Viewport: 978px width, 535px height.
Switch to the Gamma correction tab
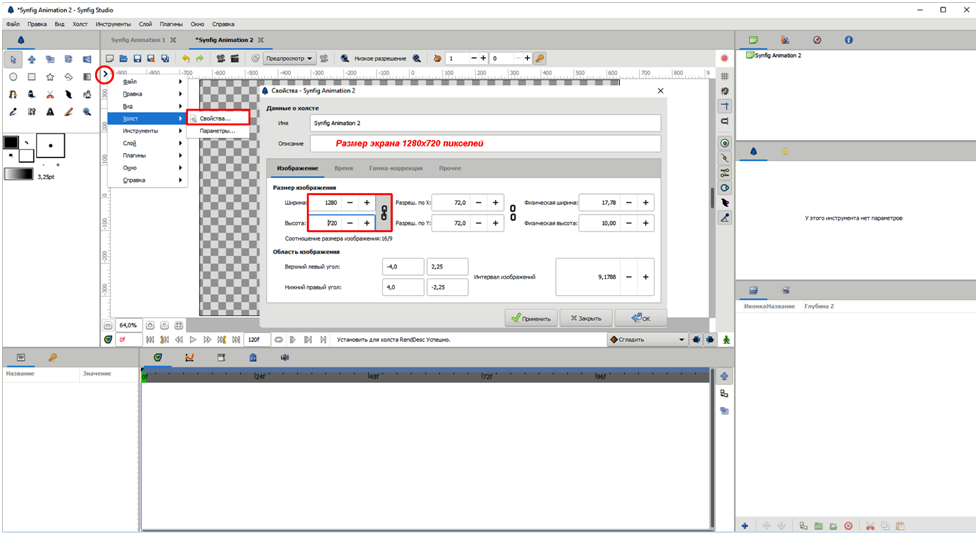click(x=395, y=168)
